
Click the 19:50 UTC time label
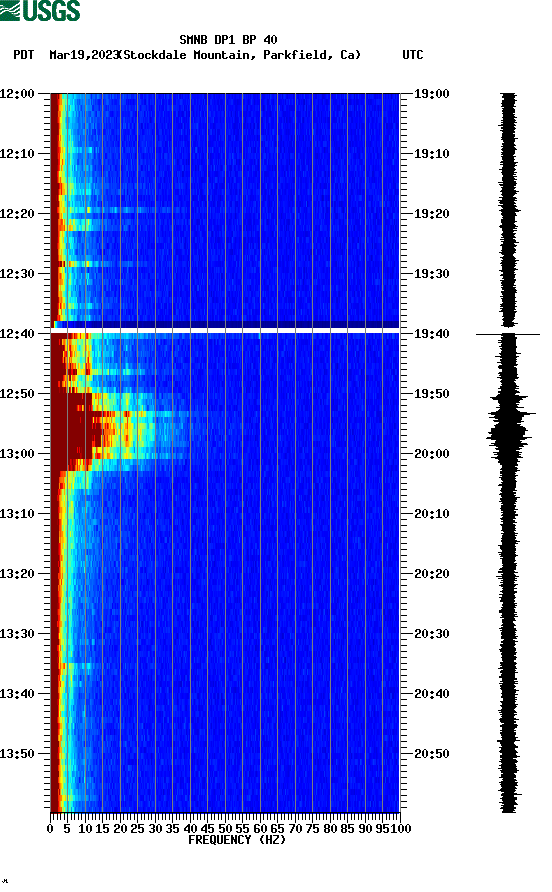(x=432, y=394)
